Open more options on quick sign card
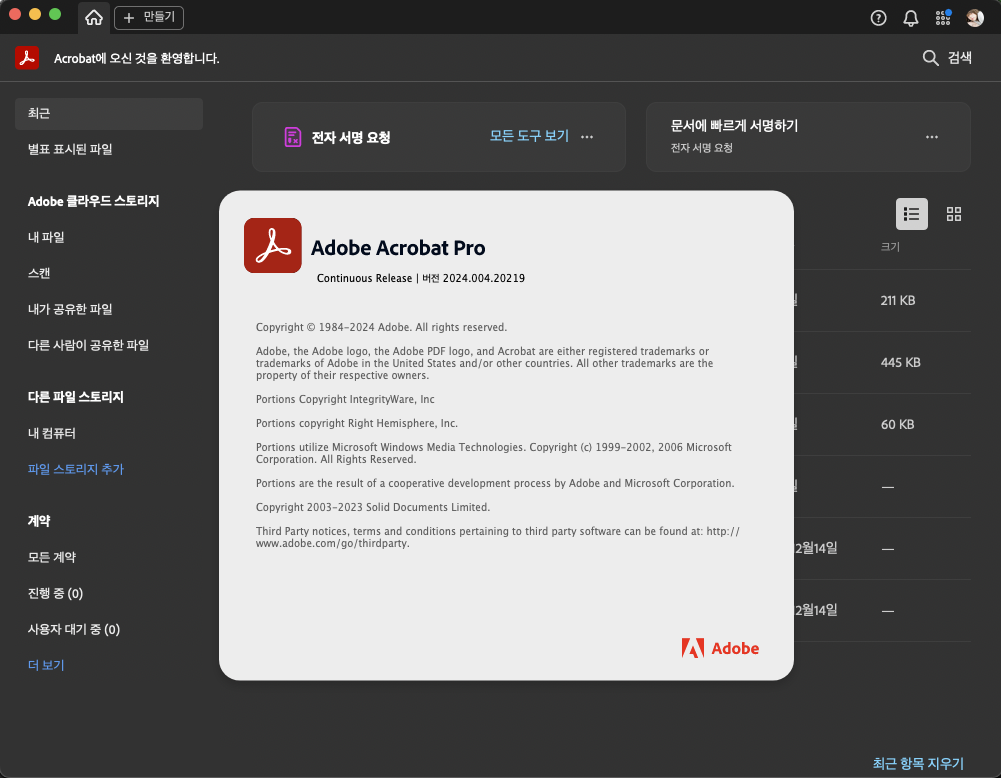The height and width of the screenshot is (778, 1001). coord(932,137)
